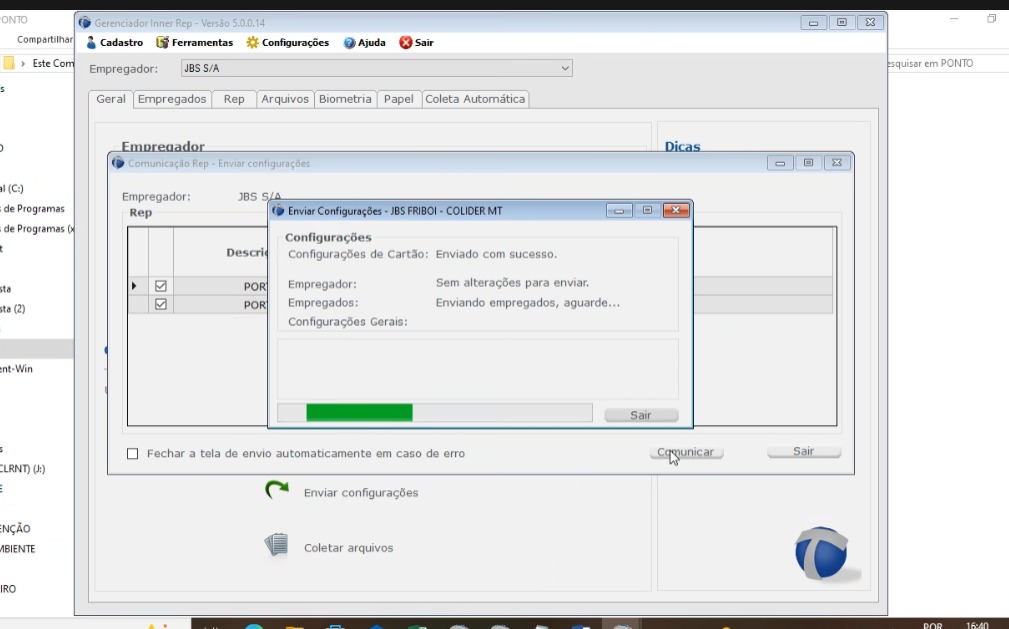This screenshot has width=1009, height=629.
Task: Open the Empregador dropdown showing JBS S/A
Action: point(565,69)
